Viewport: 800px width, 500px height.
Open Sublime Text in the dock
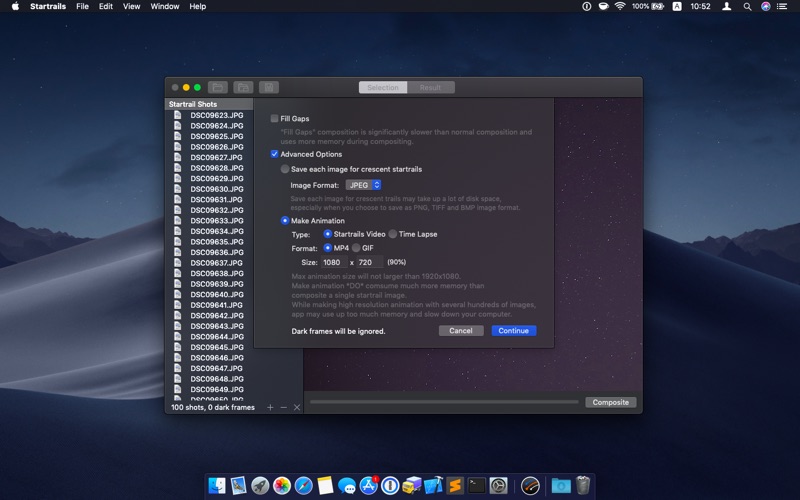(455, 485)
